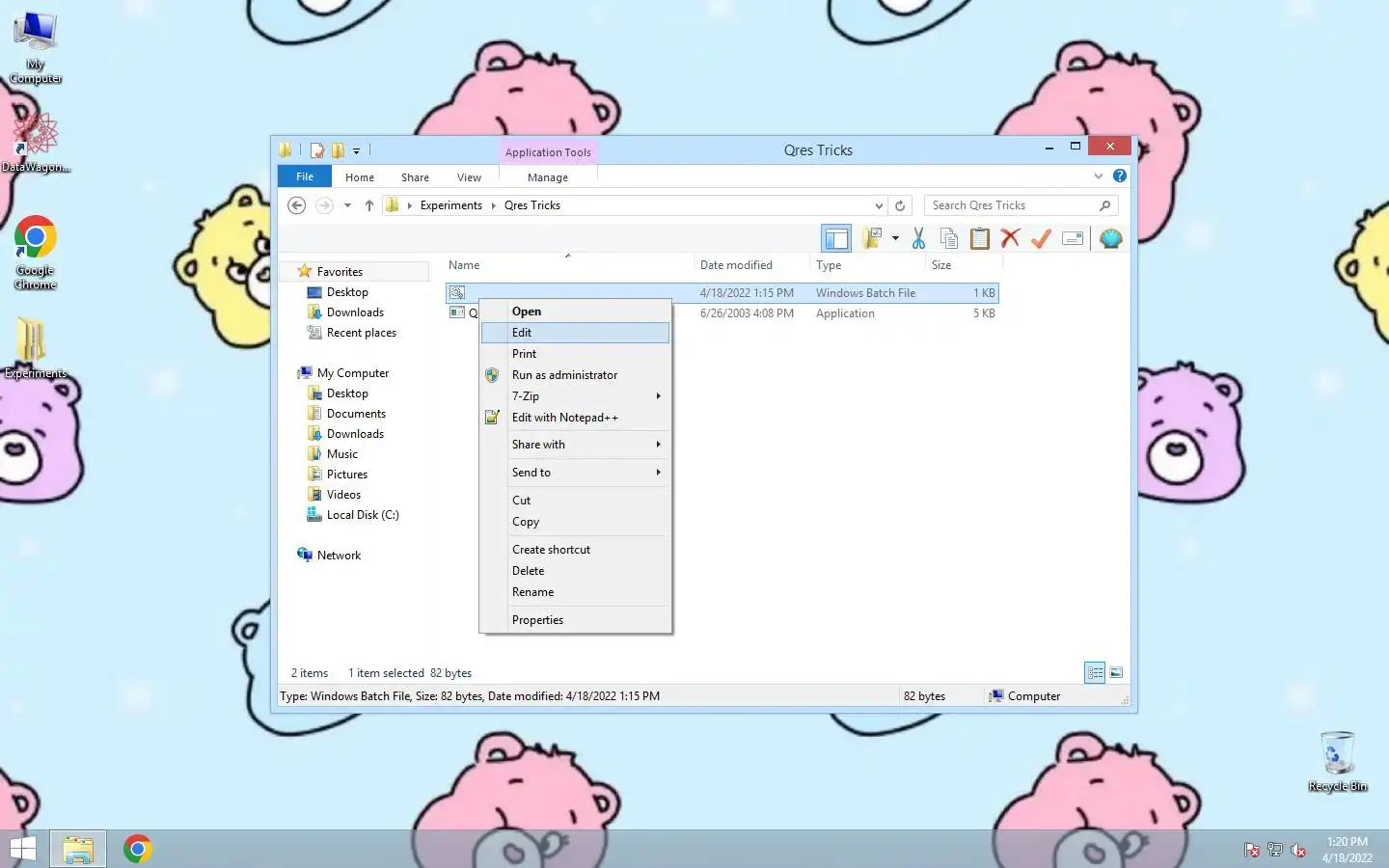Choose Edit from the context menu
This screenshot has width=1389, height=868.
[x=576, y=333]
